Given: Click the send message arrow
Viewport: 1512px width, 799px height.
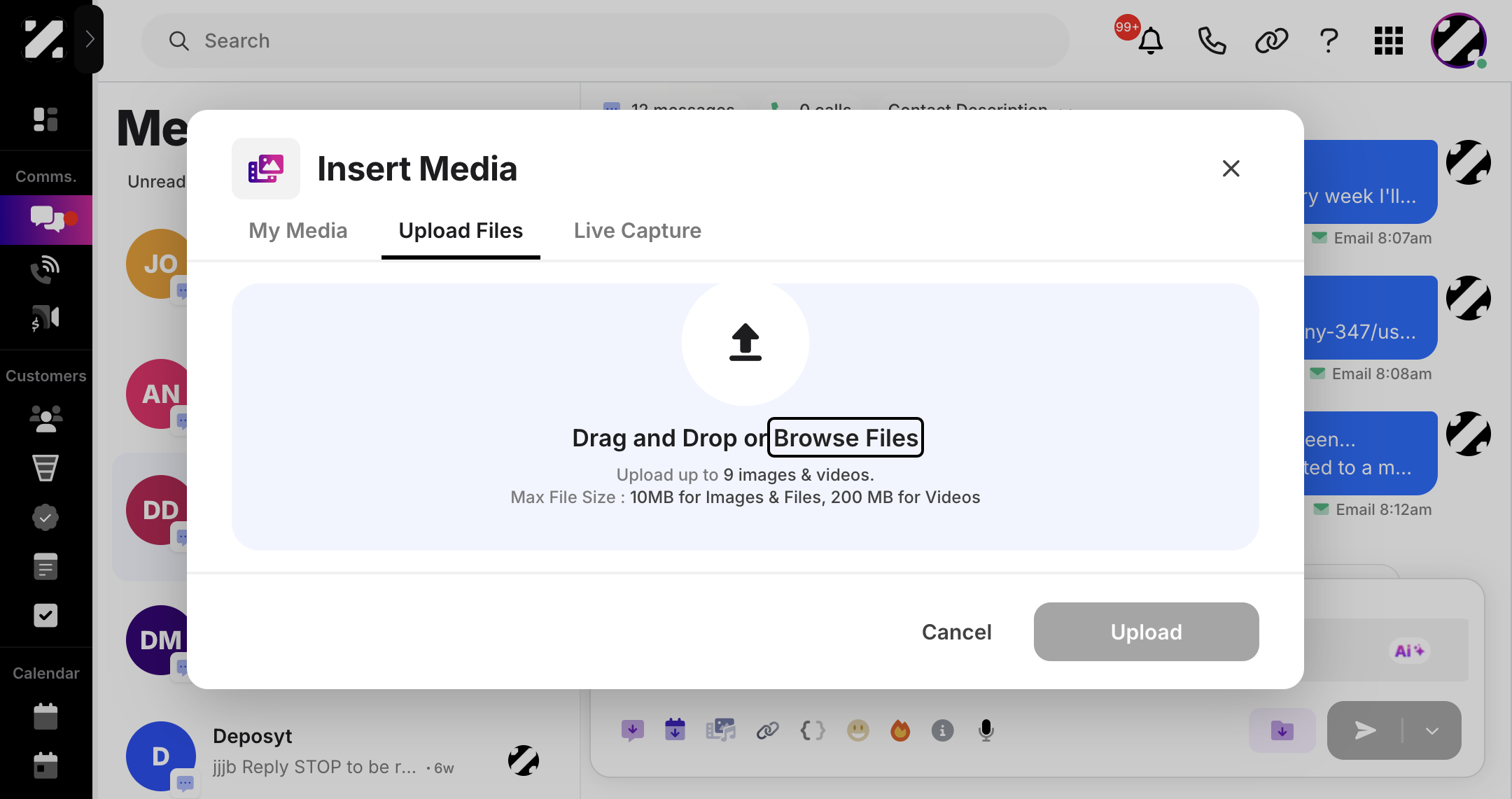Looking at the screenshot, I should click(1364, 730).
